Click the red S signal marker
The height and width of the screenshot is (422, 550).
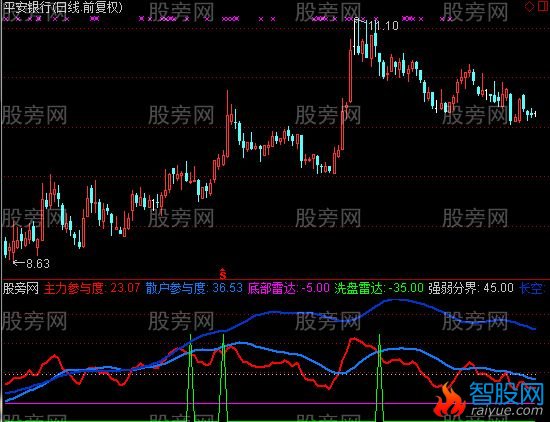(223, 274)
